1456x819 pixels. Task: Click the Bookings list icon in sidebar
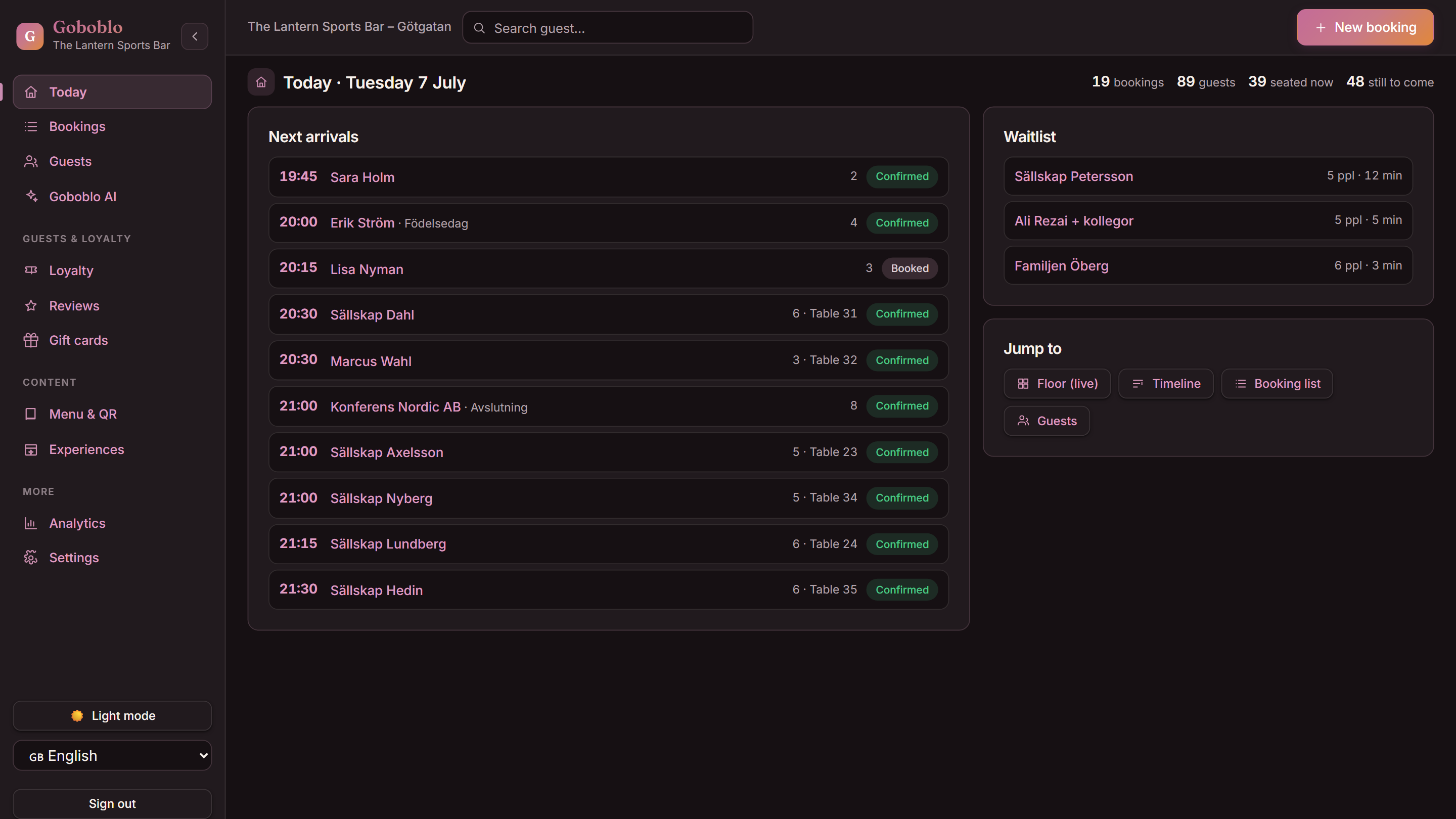(31, 126)
